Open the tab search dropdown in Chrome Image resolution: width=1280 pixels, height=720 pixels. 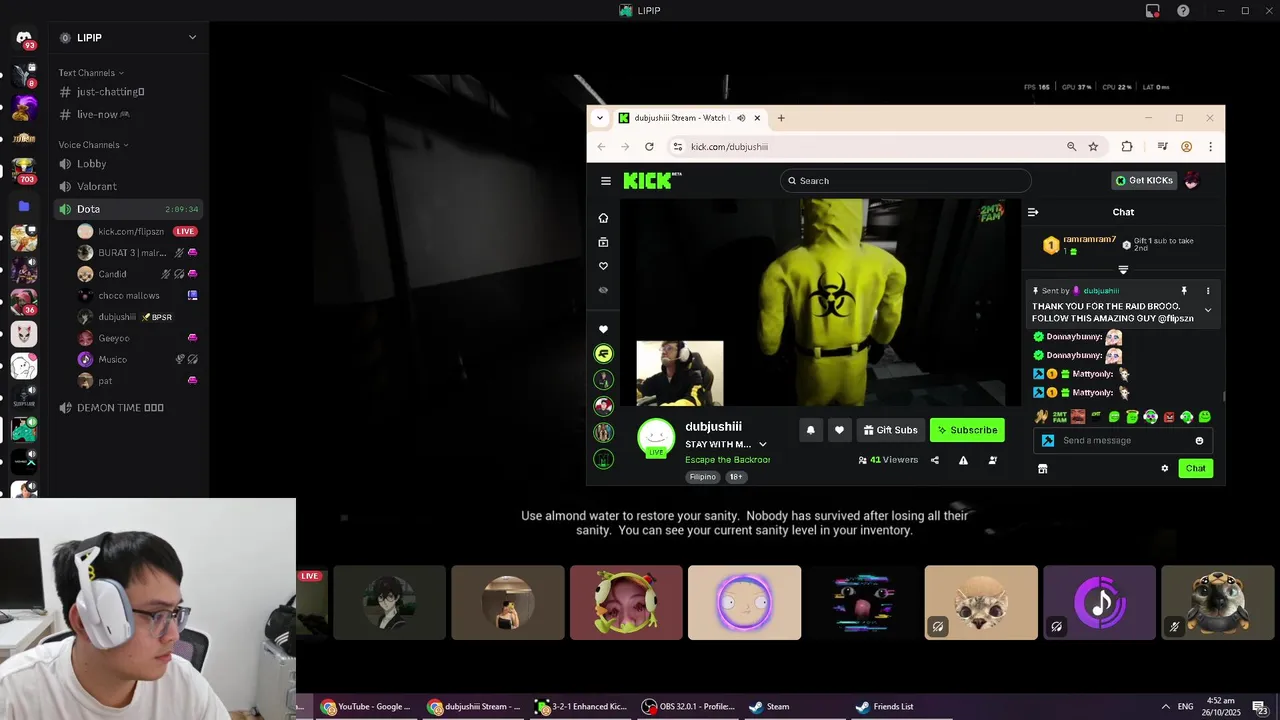pos(600,118)
